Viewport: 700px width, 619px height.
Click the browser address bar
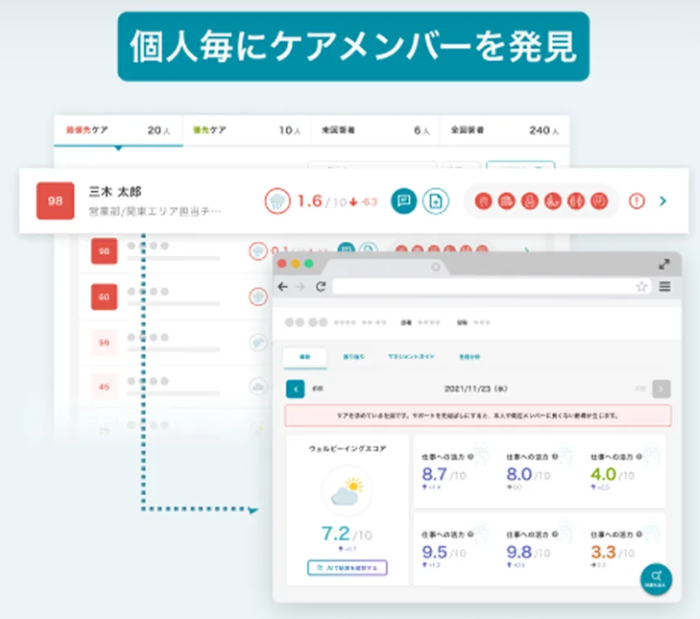point(484,287)
